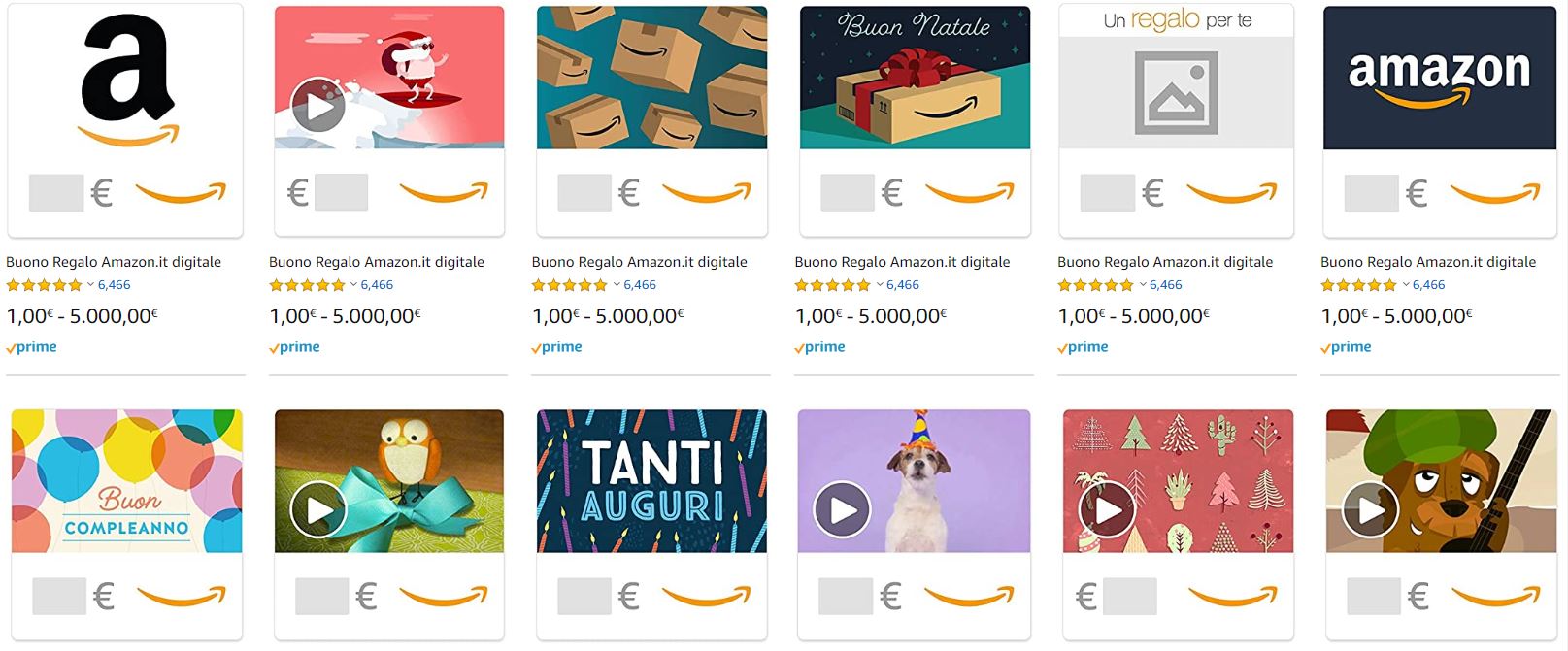Click prime badge under the Buon Natale card
The width and height of the screenshot is (1568, 651).
pos(819,347)
